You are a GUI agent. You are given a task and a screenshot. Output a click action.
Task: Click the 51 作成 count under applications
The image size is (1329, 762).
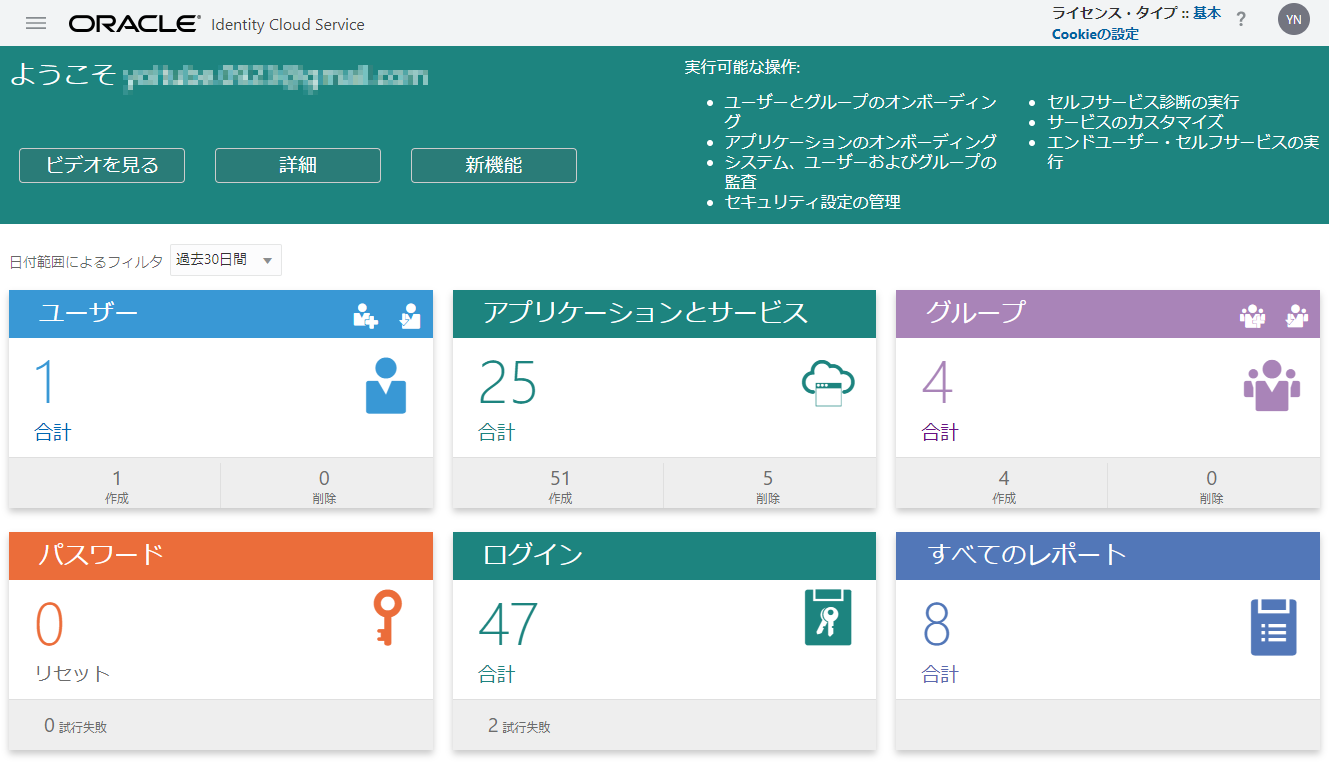[559, 486]
